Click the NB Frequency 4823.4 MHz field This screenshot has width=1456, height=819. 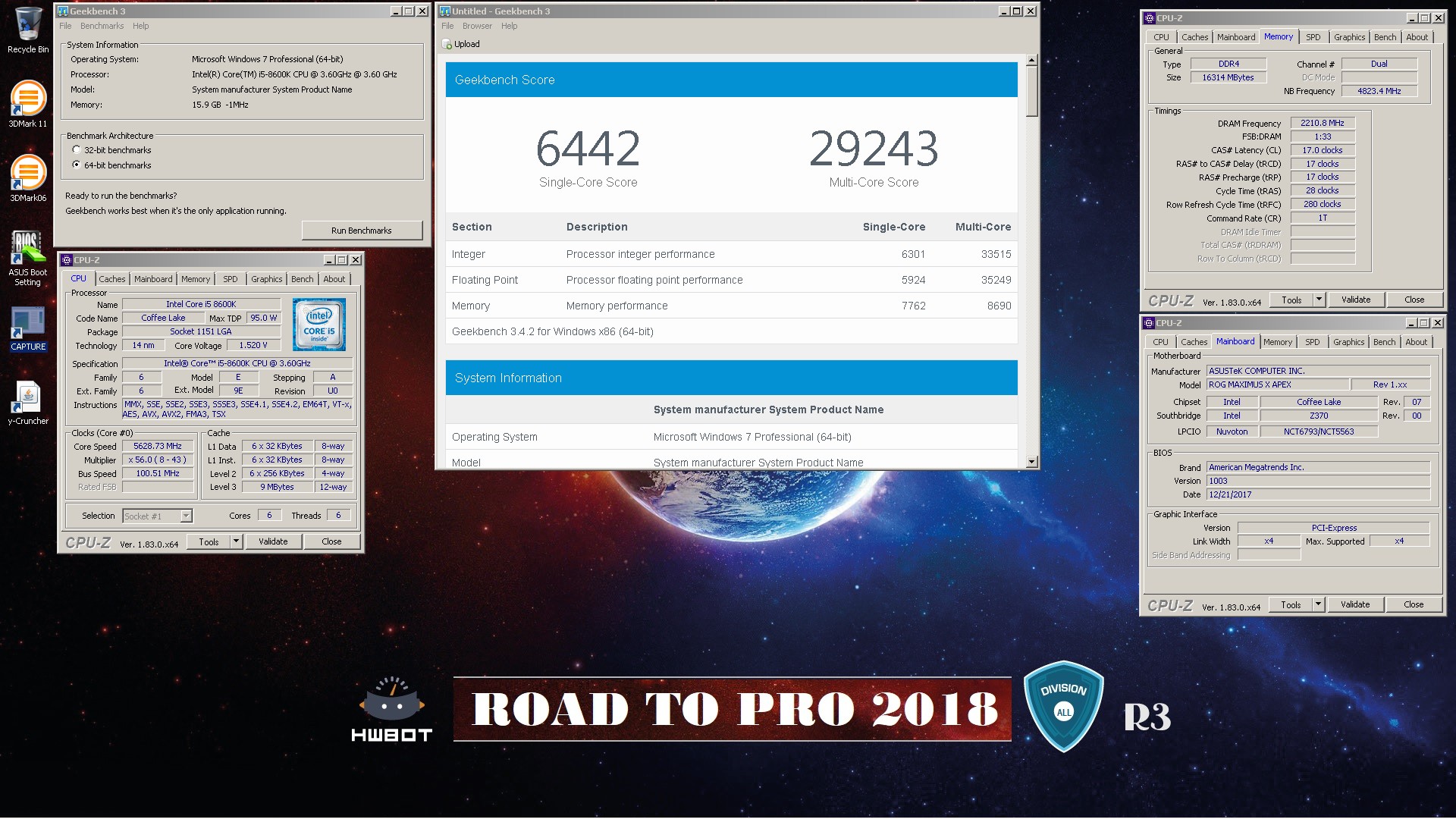click(1379, 91)
